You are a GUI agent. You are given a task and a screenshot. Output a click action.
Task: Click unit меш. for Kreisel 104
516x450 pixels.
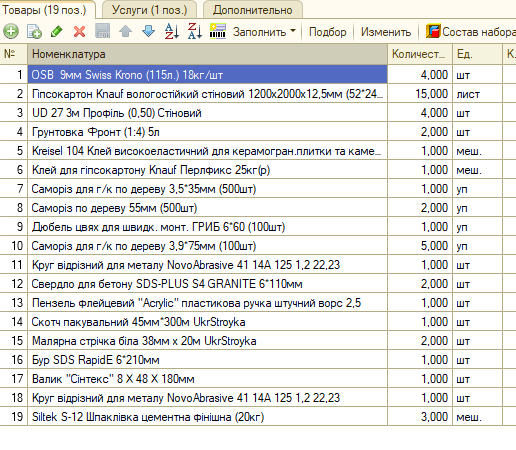[477, 151]
